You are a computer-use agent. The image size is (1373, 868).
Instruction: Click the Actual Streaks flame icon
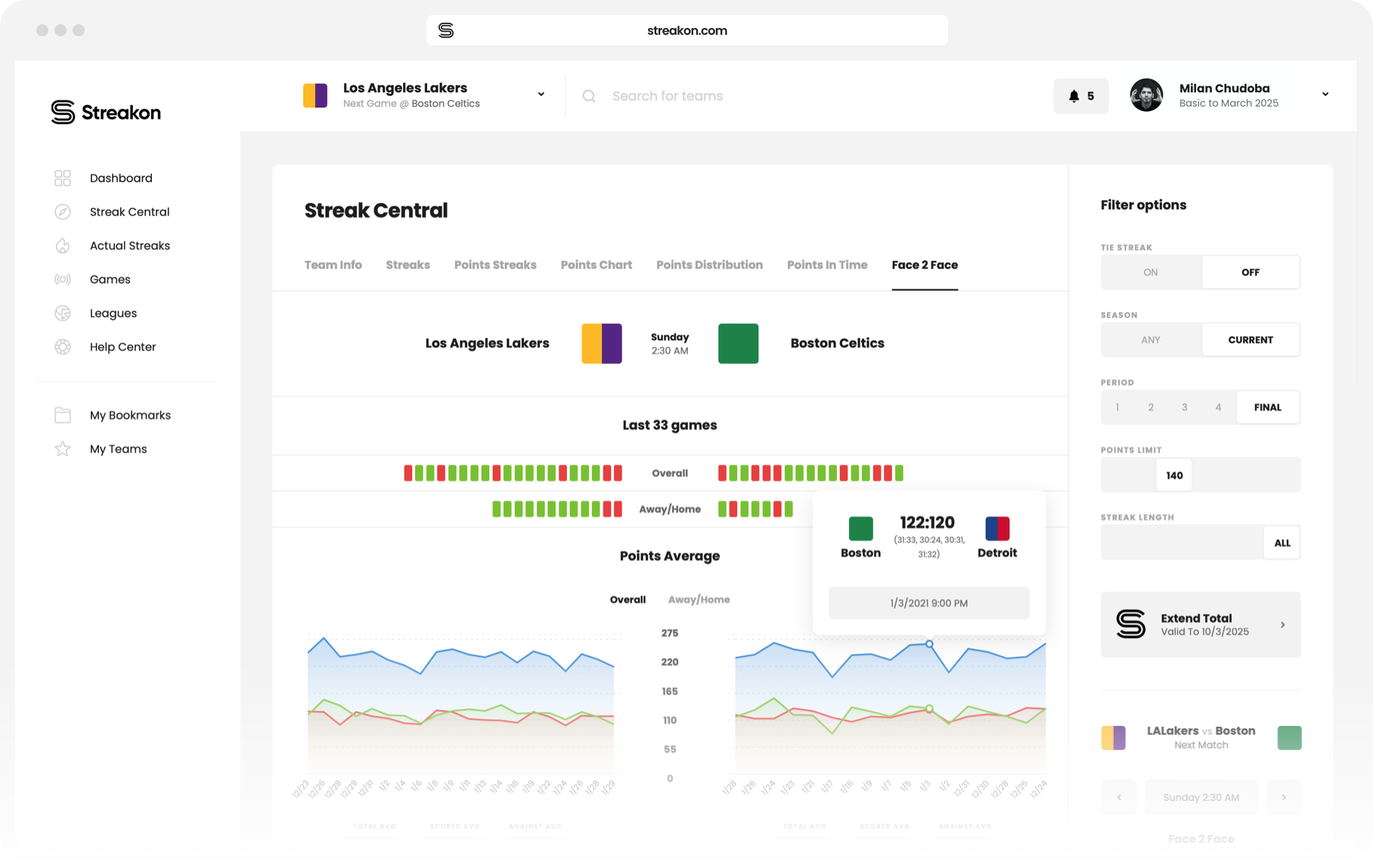[x=63, y=246]
